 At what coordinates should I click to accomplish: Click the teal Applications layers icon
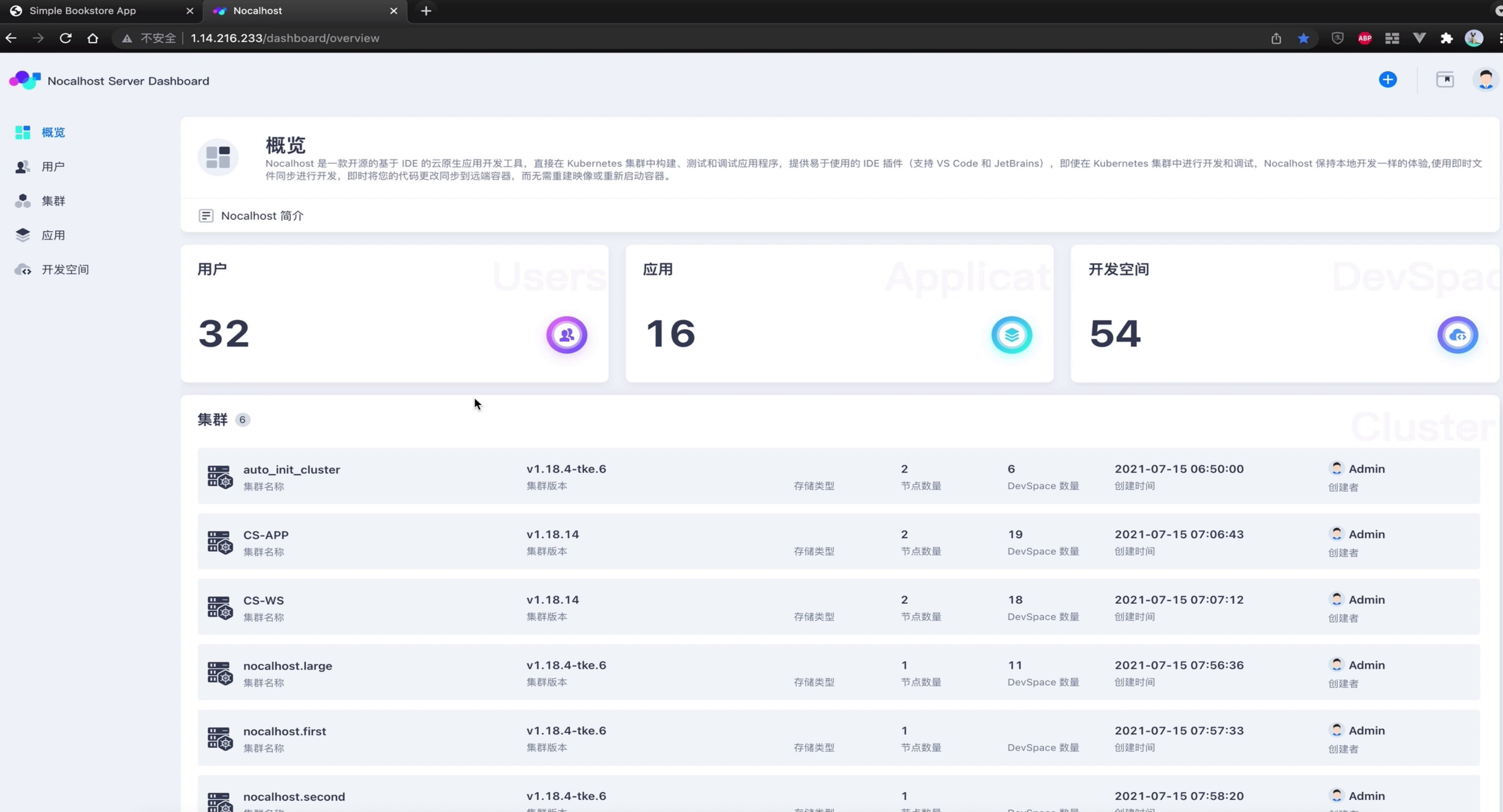click(1011, 335)
